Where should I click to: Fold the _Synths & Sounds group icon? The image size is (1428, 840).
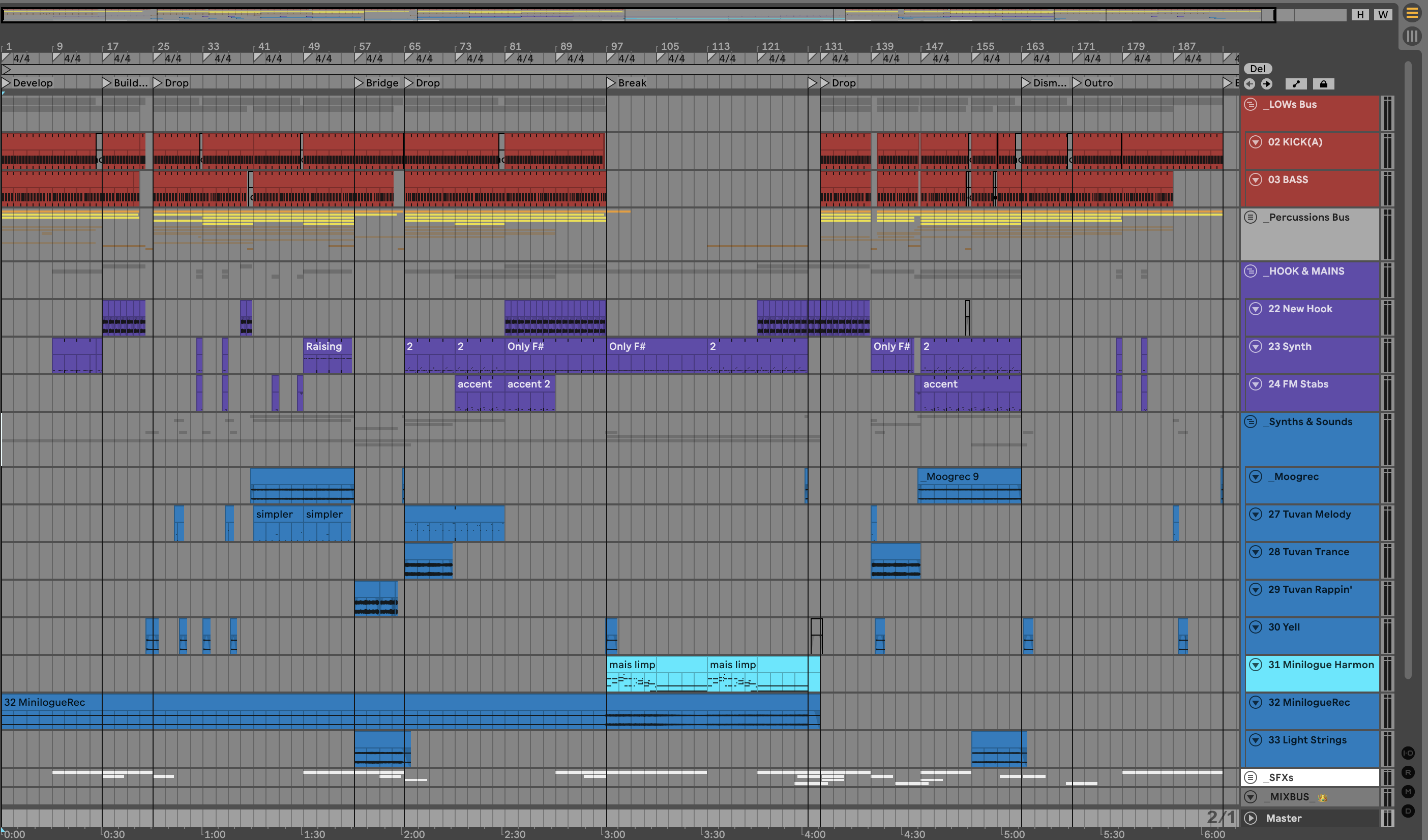1251,422
